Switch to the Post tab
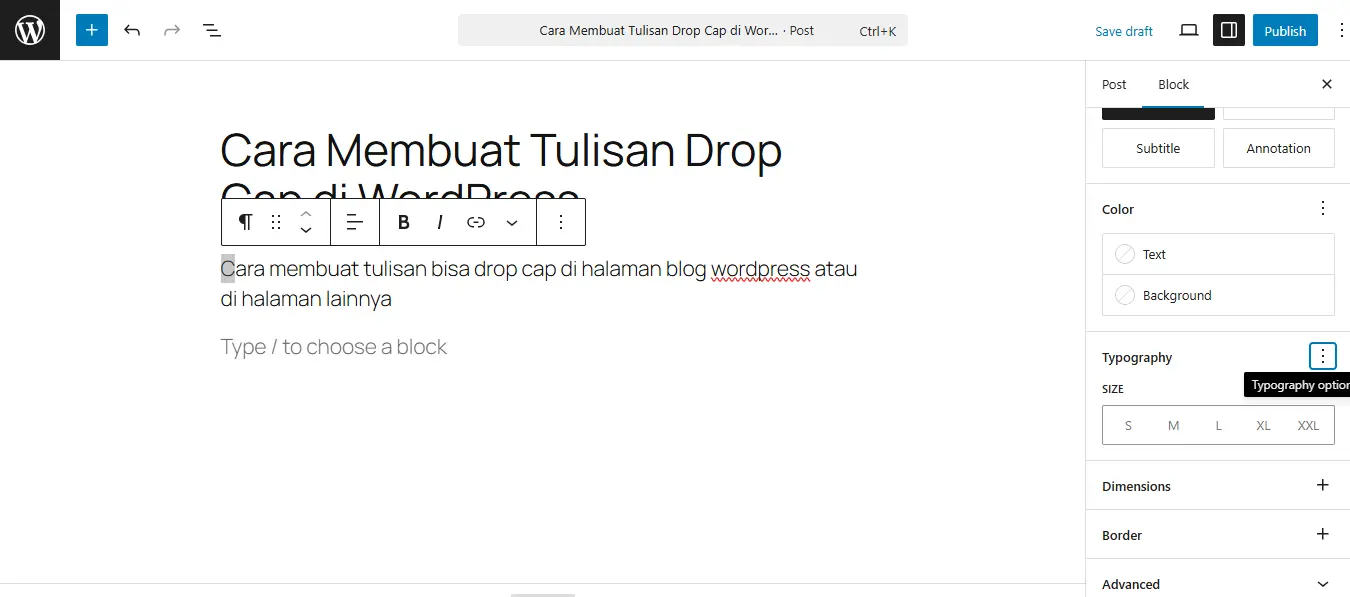Viewport: 1350px width, 597px height. pos(1114,85)
